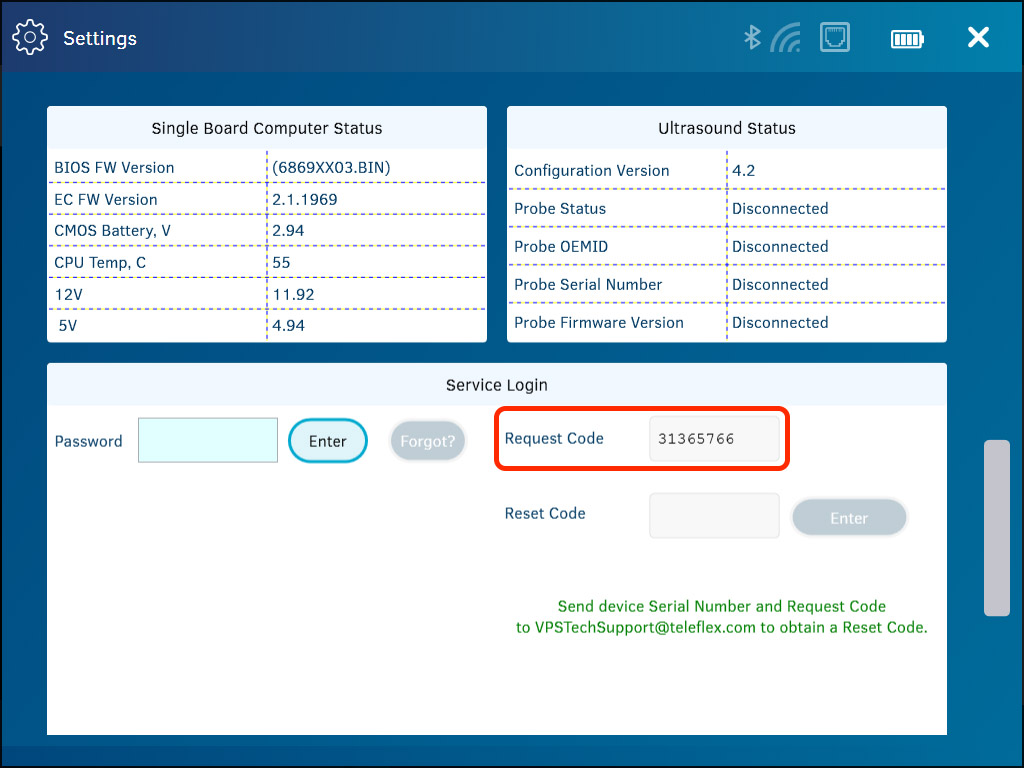1024x768 pixels.
Task: Select the Probe Status Disconnected value
Action: click(780, 208)
